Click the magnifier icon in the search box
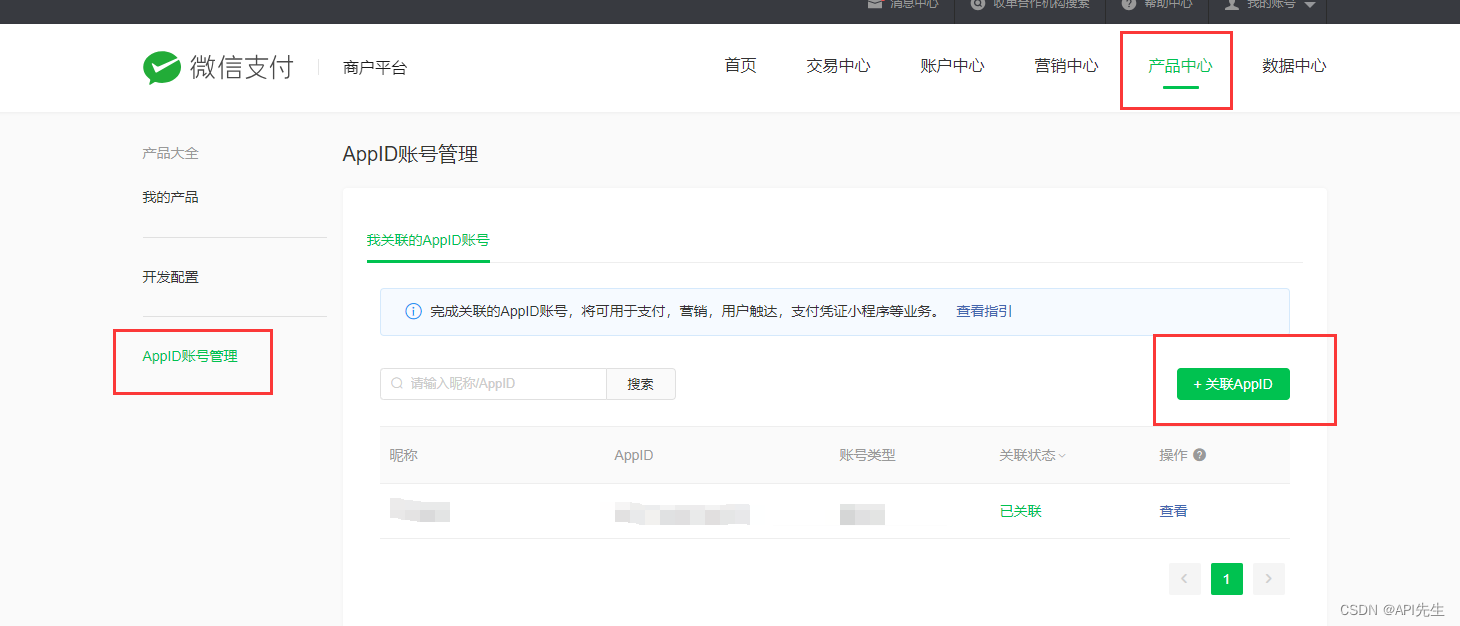Image resolution: width=1460 pixels, height=626 pixels. [397, 384]
